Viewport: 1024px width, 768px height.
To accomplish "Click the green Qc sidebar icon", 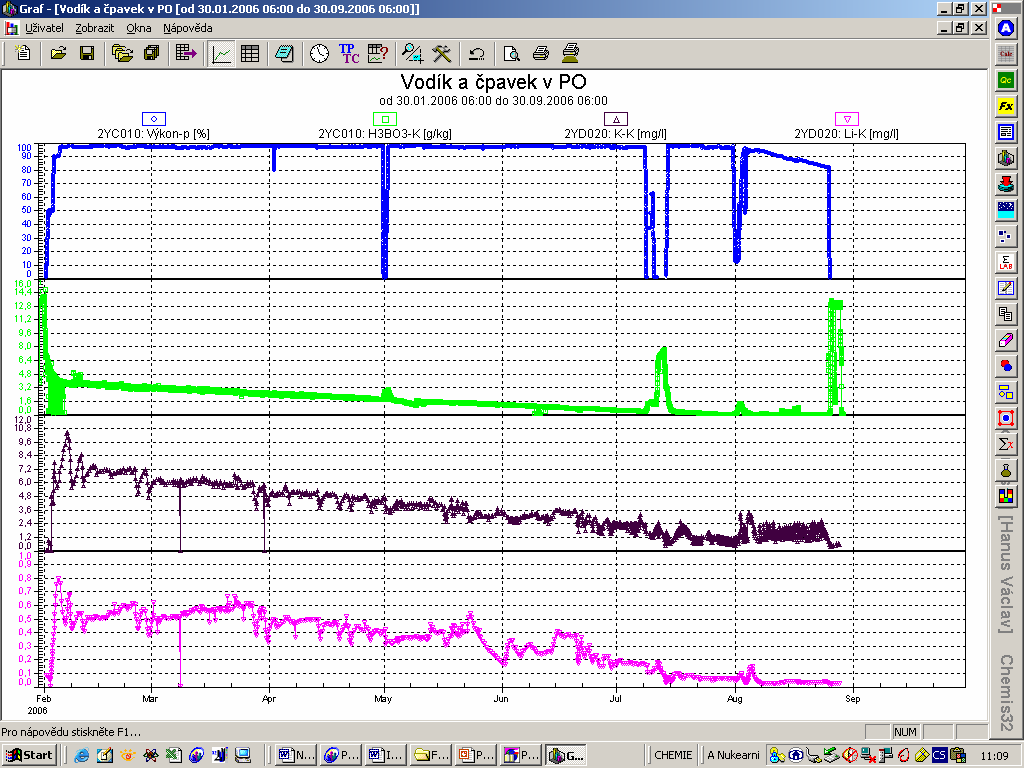I will point(1006,80).
